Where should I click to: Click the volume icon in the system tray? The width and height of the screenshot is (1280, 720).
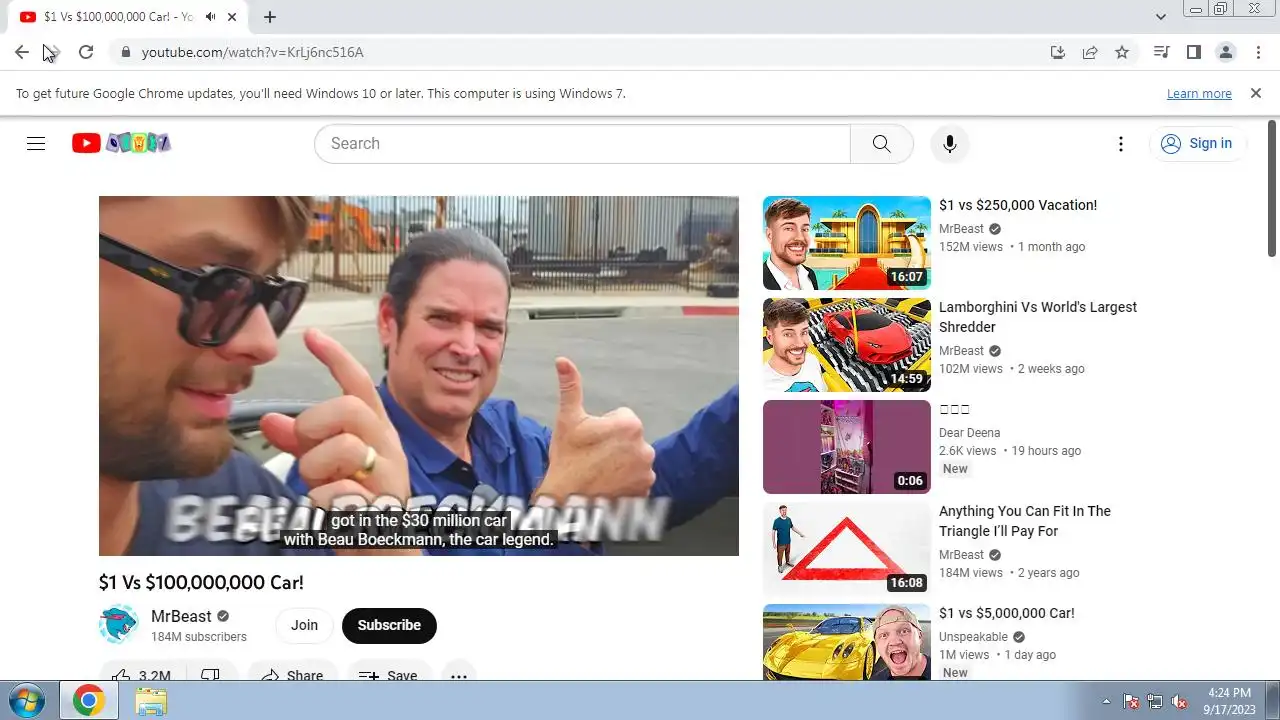(1179, 701)
